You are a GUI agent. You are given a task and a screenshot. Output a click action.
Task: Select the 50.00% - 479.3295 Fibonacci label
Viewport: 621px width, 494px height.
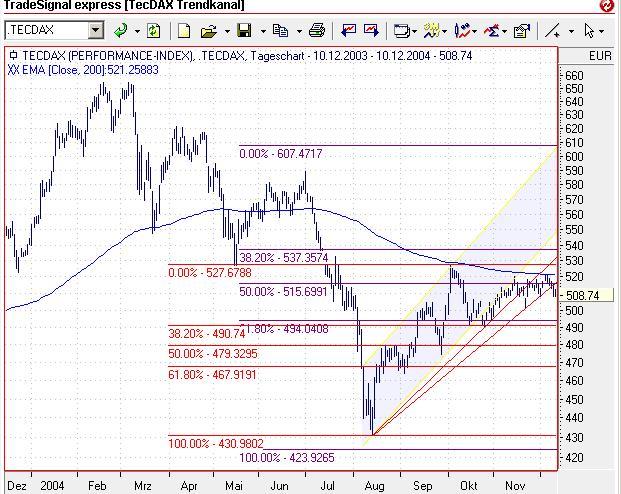pos(213,353)
